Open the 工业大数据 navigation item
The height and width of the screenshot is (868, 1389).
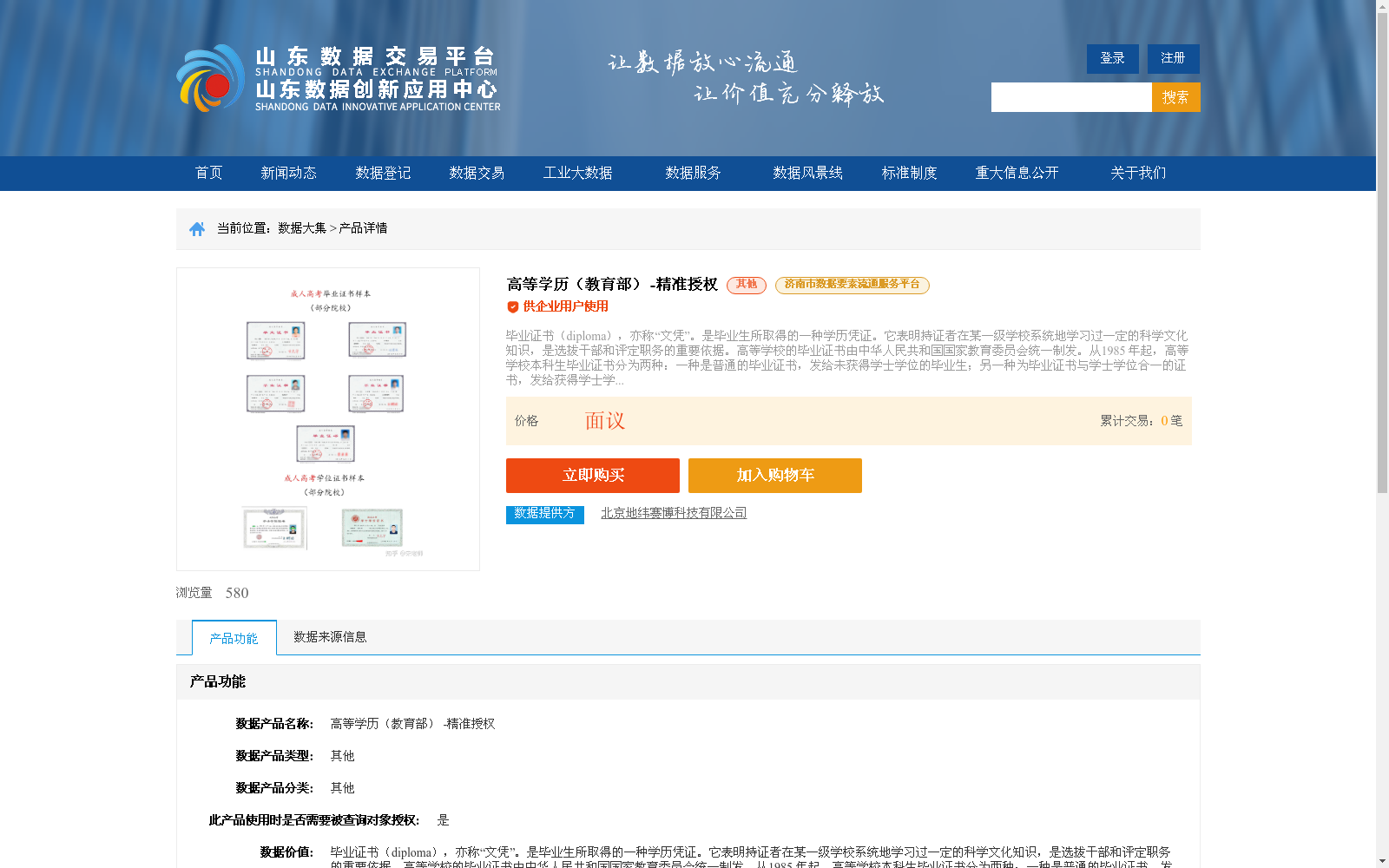578,173
